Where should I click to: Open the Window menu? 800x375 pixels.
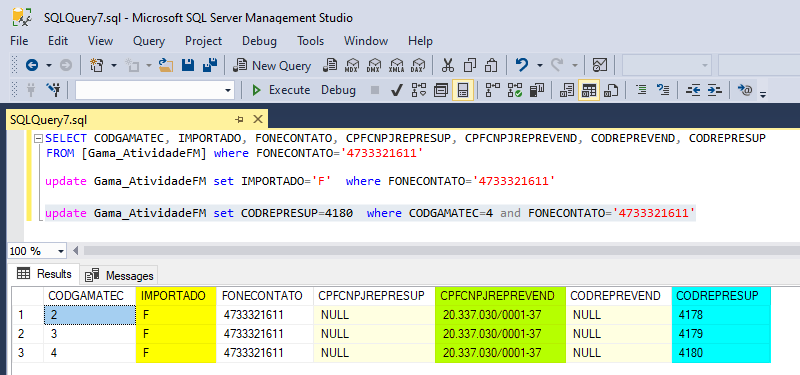coord(366,41)
